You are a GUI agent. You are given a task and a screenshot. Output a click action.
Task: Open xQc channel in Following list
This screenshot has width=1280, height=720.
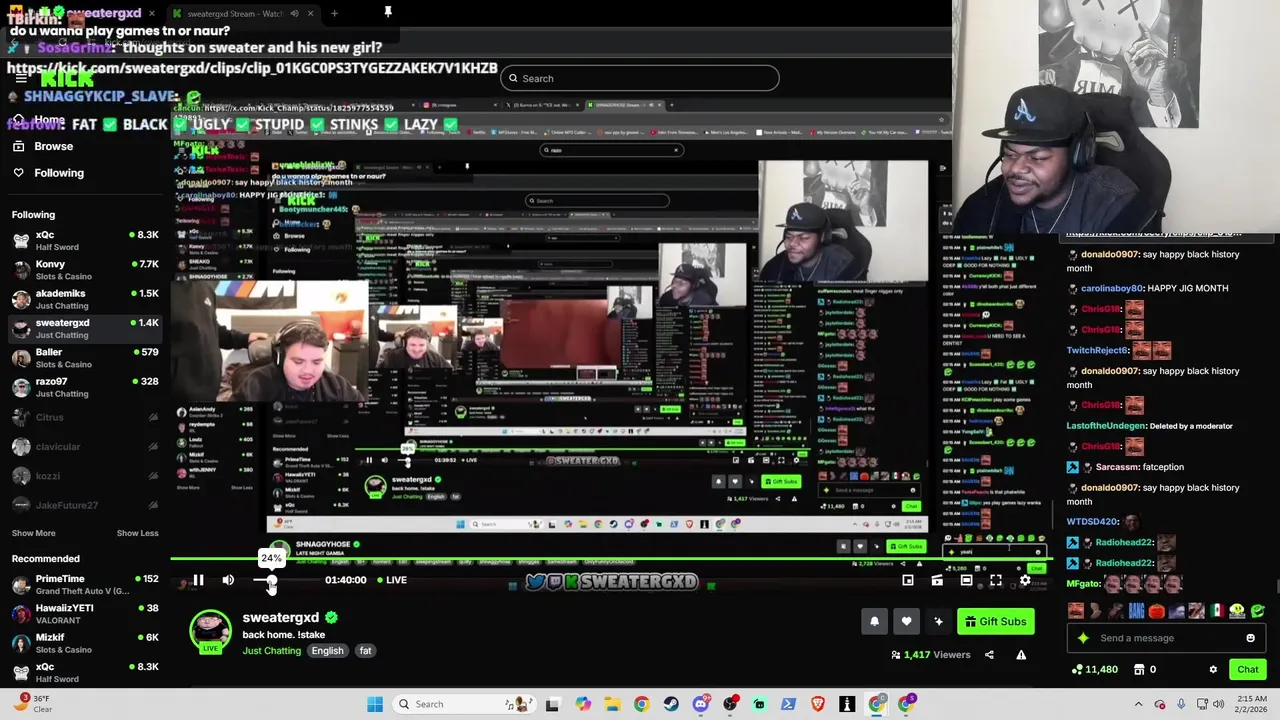coord(85,240)
